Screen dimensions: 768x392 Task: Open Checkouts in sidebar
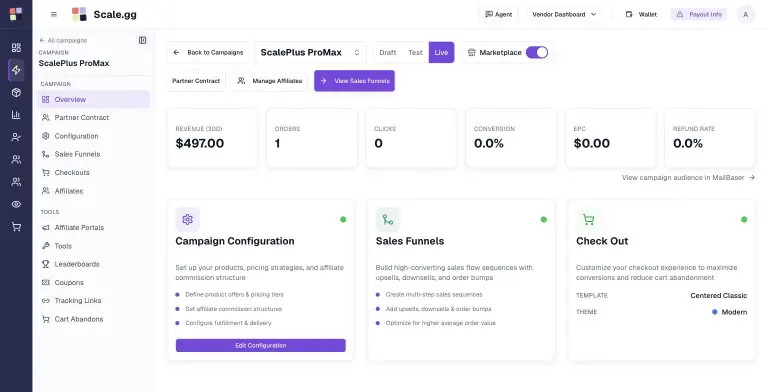[x=93, y=172]
